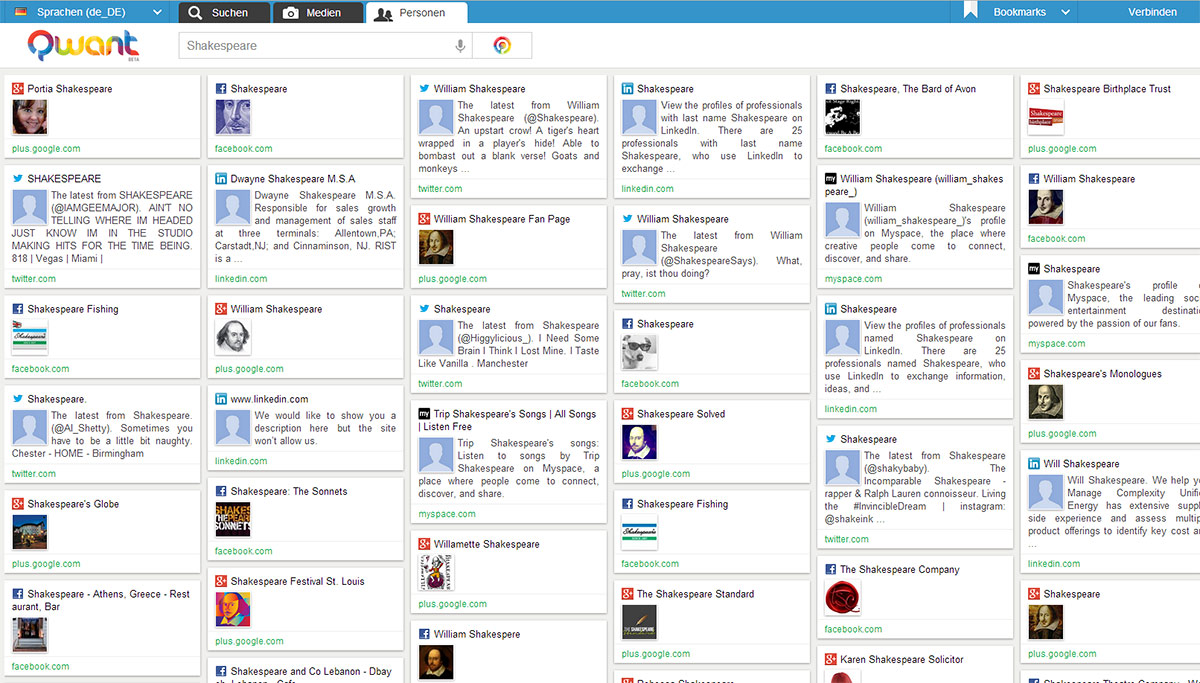This screenshot has width=1200, height=683.
Task: Click Twitter icon beside SHAKESPEARE card
Action: click(x=18, y=179)
